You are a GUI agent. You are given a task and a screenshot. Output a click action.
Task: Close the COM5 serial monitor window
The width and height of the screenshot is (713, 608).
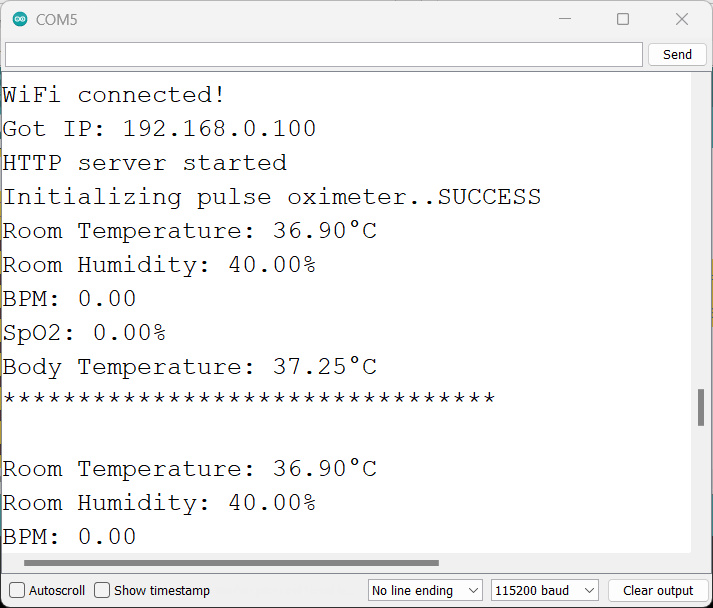click(x=682, y=19)
